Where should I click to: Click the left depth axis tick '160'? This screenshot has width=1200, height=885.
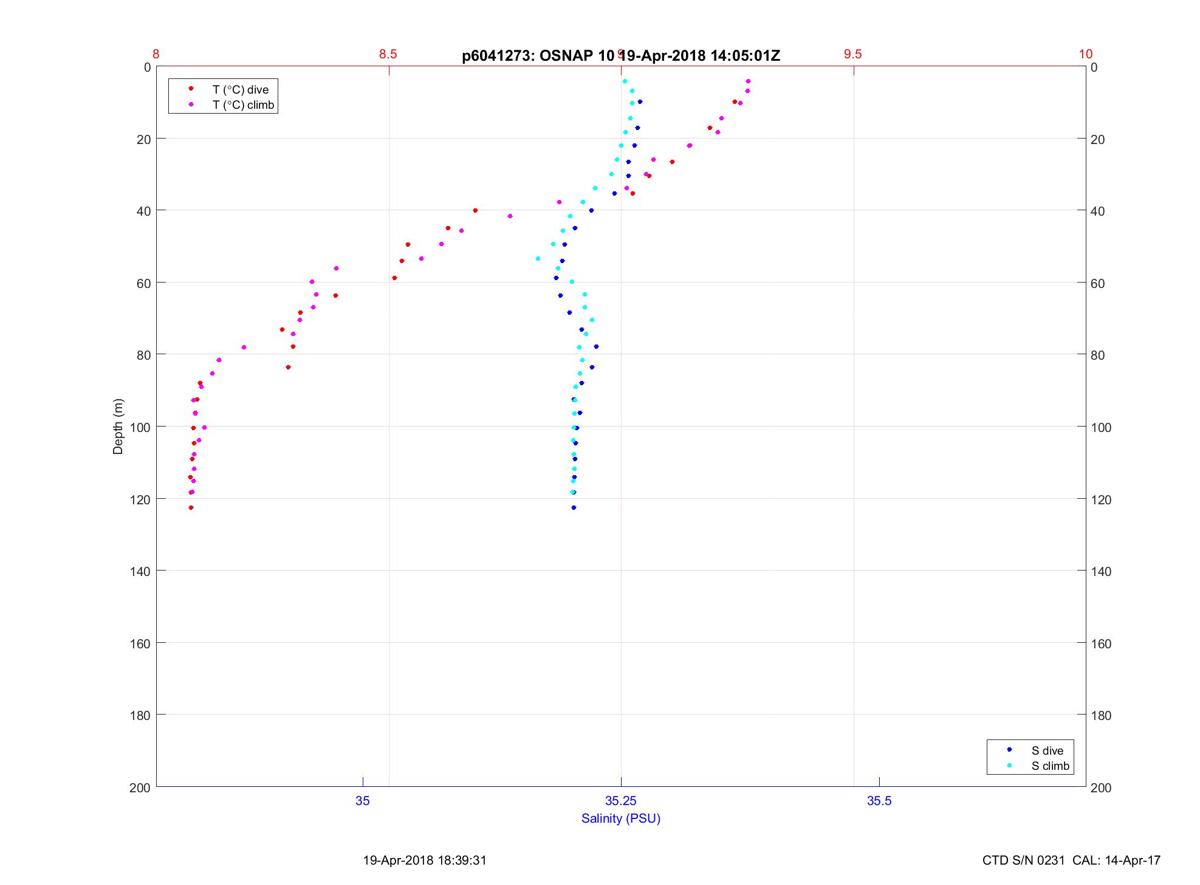pyautogui.click(x=141, y=643)
